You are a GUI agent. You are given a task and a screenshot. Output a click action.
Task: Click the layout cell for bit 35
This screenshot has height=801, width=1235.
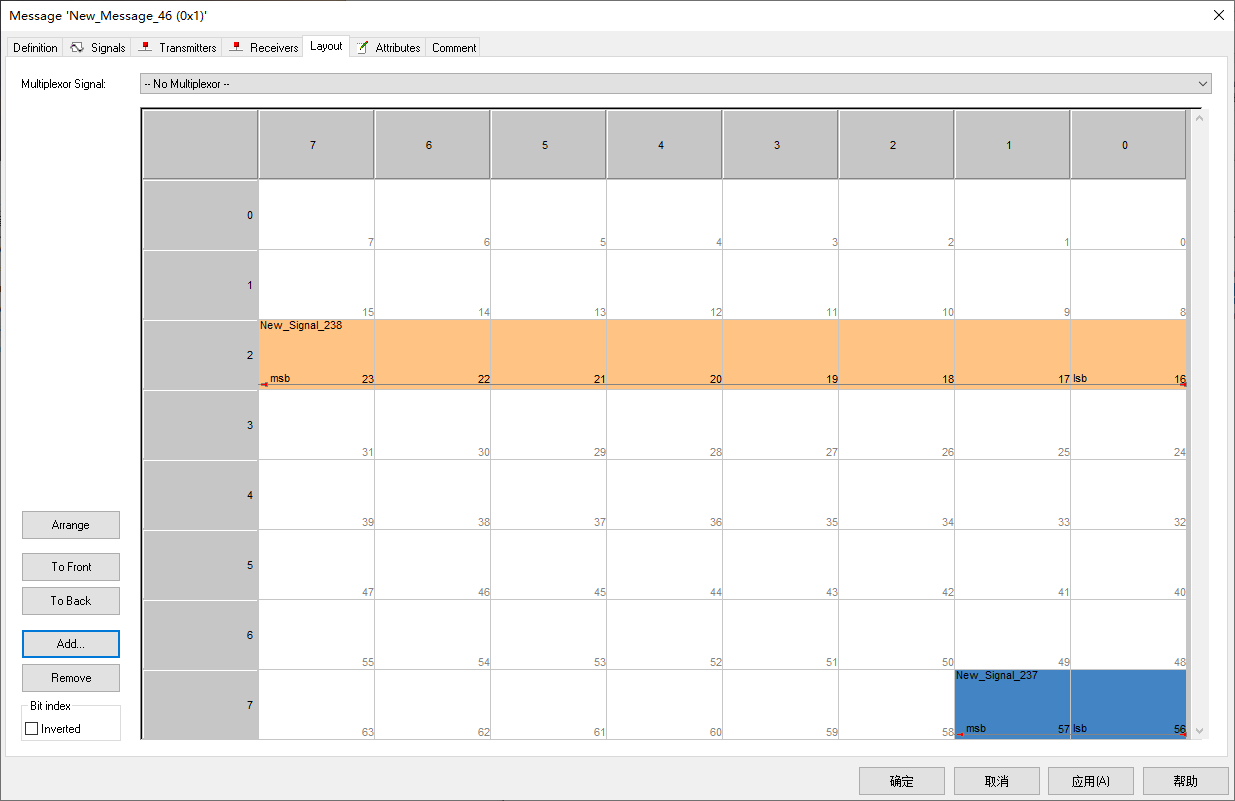(x=780, y=495)
